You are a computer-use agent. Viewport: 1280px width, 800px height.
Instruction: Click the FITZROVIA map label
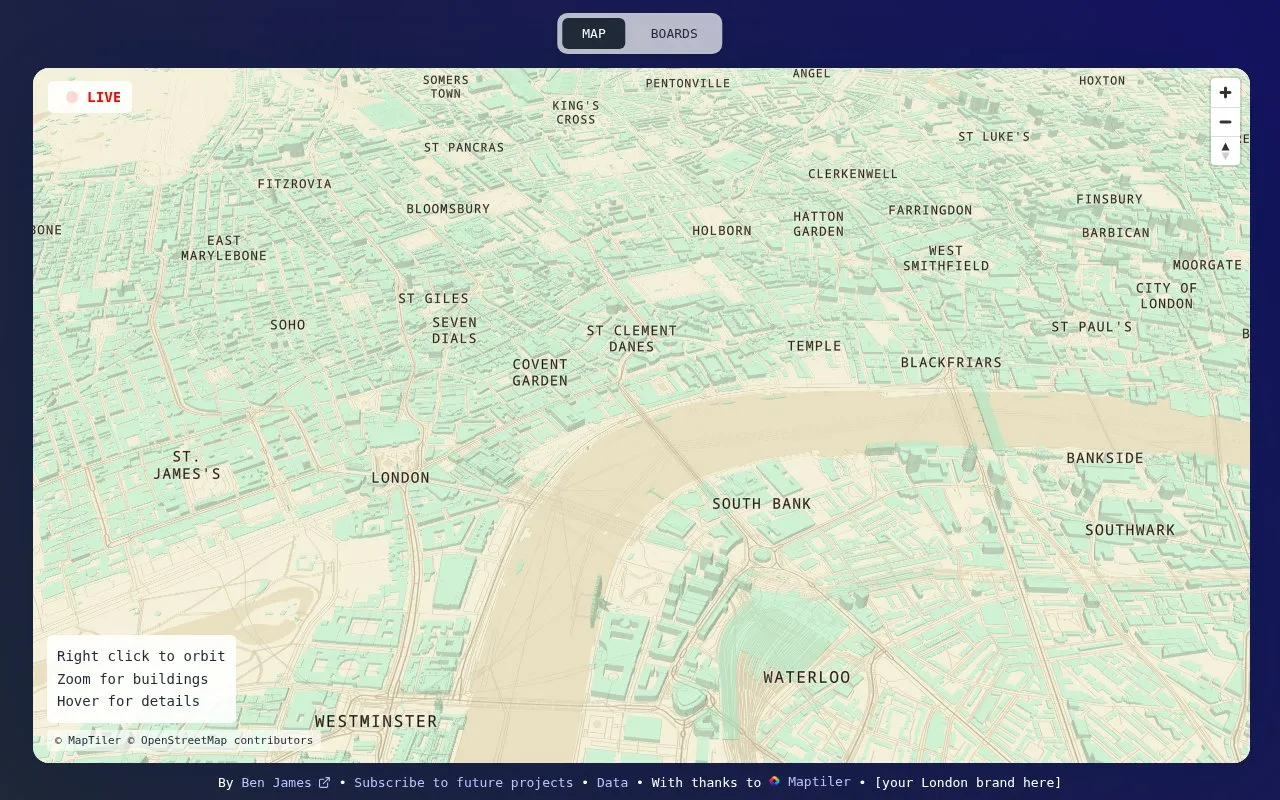[294, 184]
